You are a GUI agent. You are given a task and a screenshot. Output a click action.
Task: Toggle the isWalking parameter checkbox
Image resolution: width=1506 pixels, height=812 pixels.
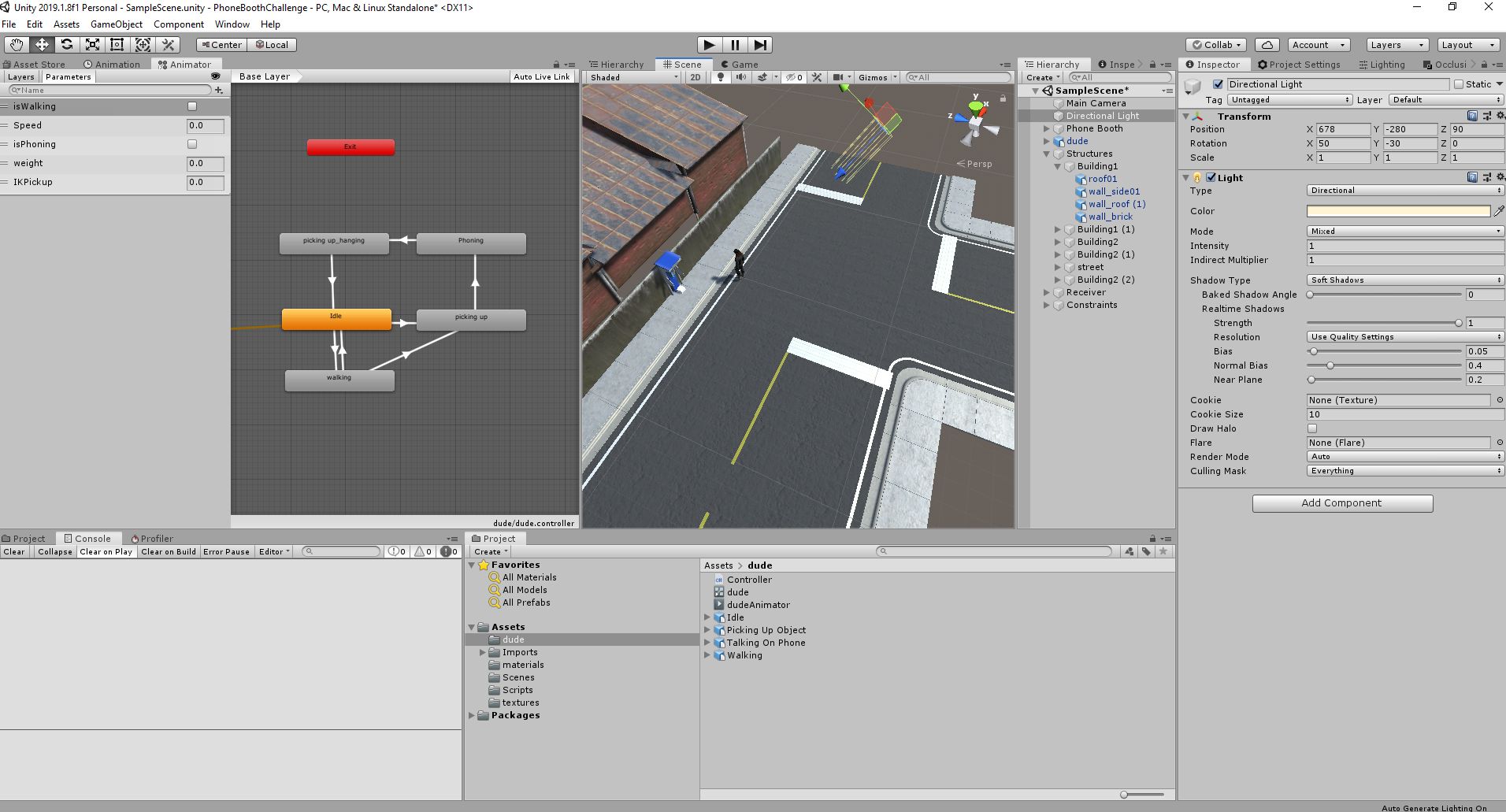tap(192, 106)
